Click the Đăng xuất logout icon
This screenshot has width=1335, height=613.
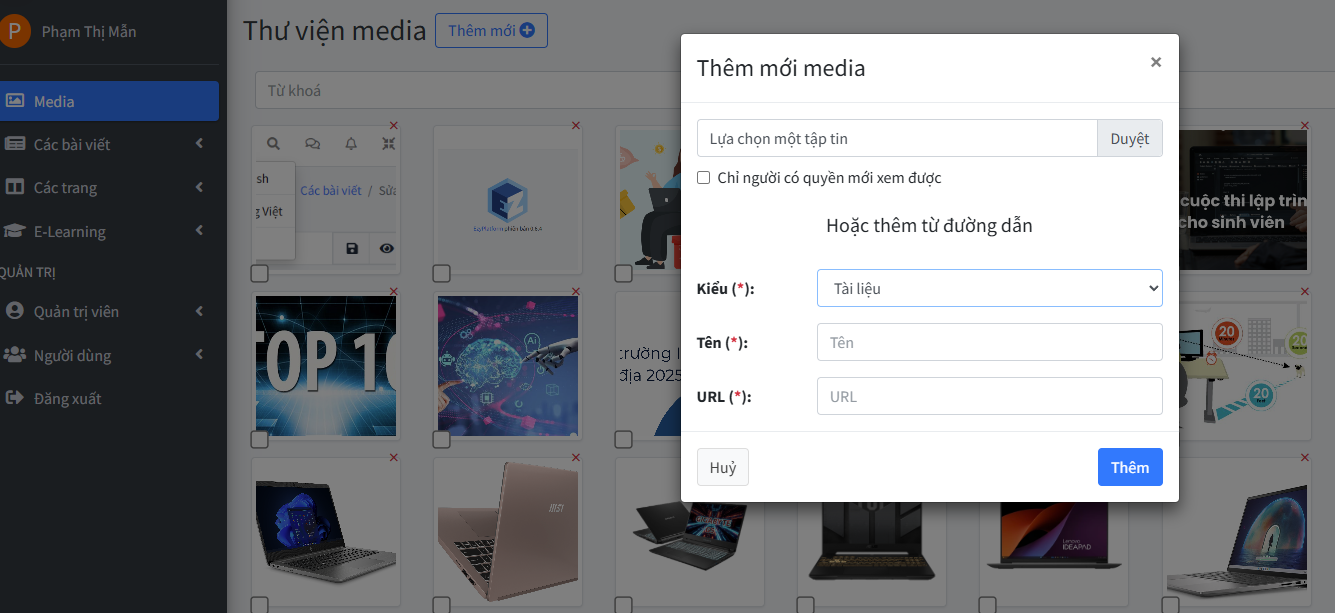[x=15, y=398]
